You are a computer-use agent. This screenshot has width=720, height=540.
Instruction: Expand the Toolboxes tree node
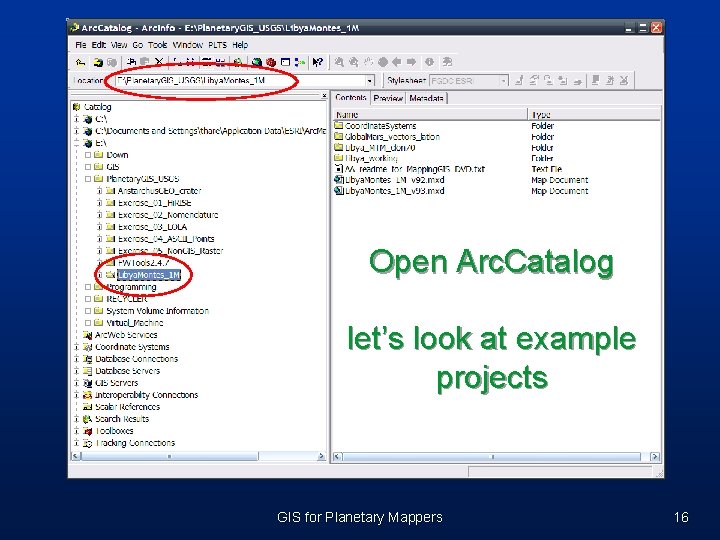pyautogui.click(x=77, y=431)
